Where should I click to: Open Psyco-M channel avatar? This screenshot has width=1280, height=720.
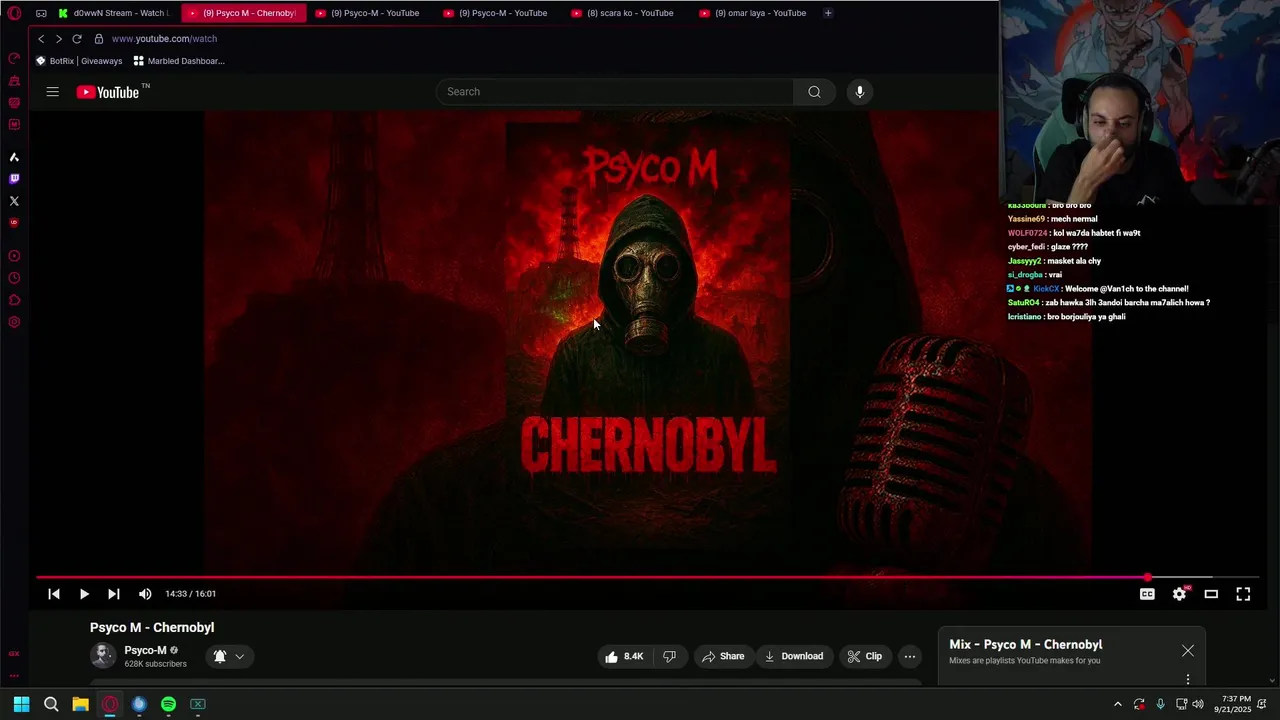(x=103, y=656)
